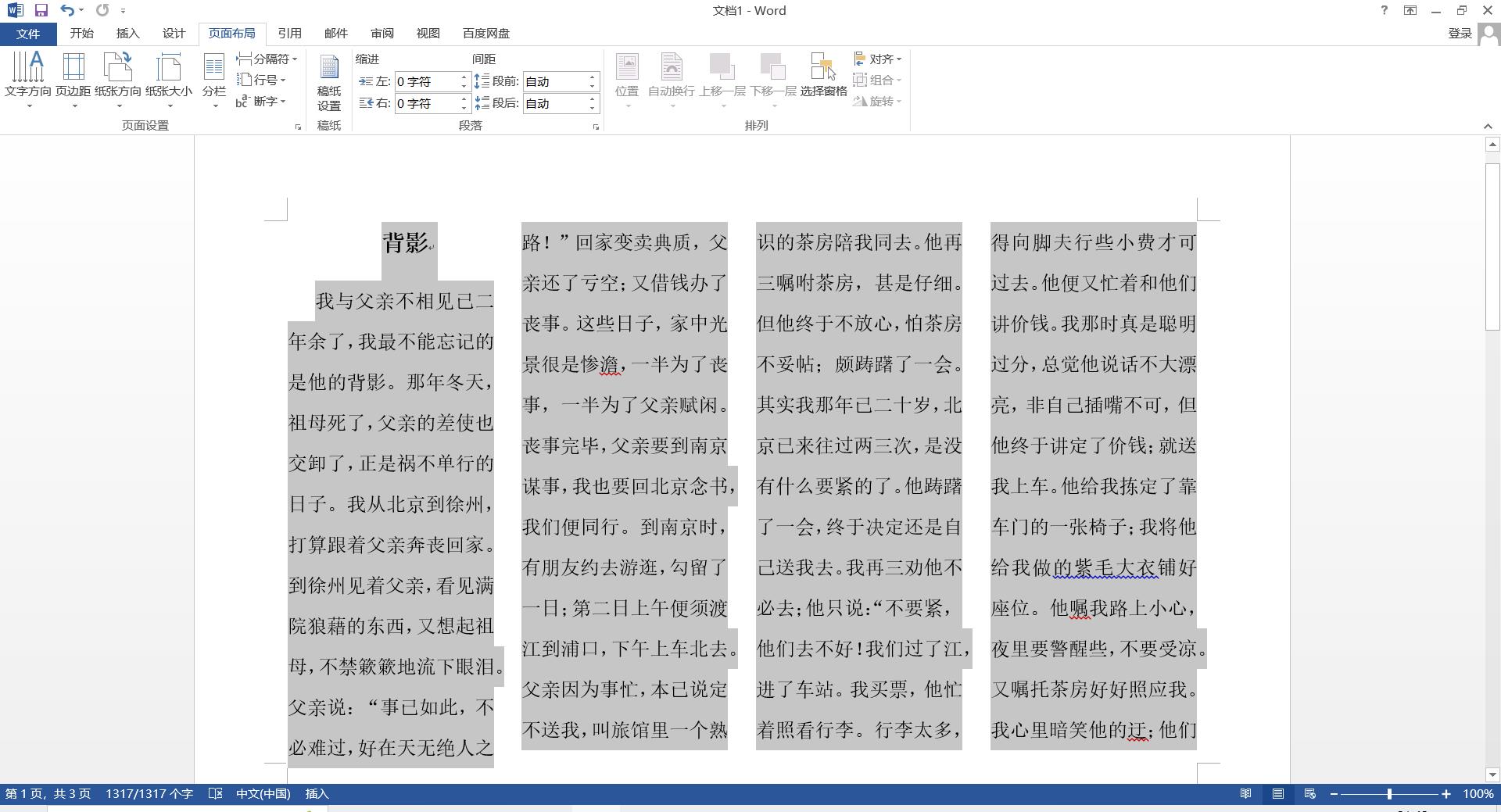Toggle Web Layout view in status bar
The image size is (1501, 812).
tap(1310, 794)
